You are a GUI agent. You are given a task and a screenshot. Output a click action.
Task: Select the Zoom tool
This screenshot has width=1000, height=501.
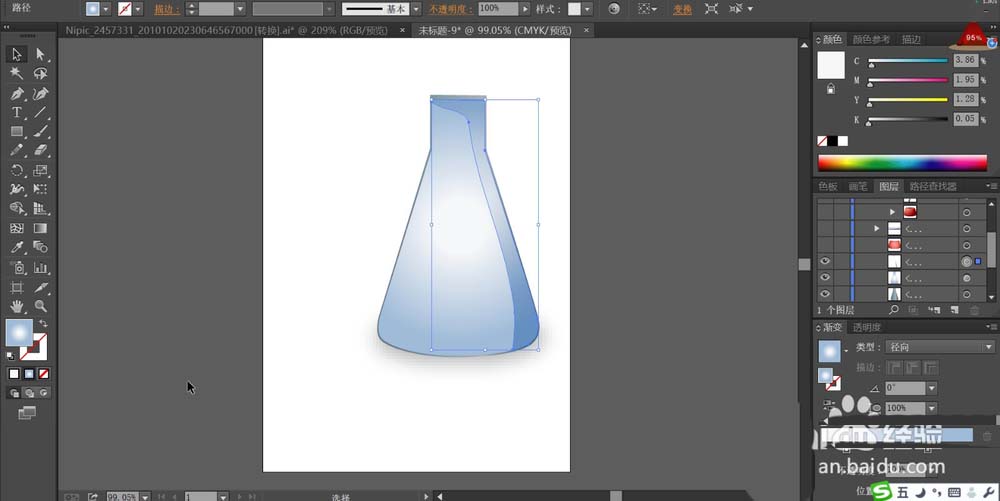41,307
